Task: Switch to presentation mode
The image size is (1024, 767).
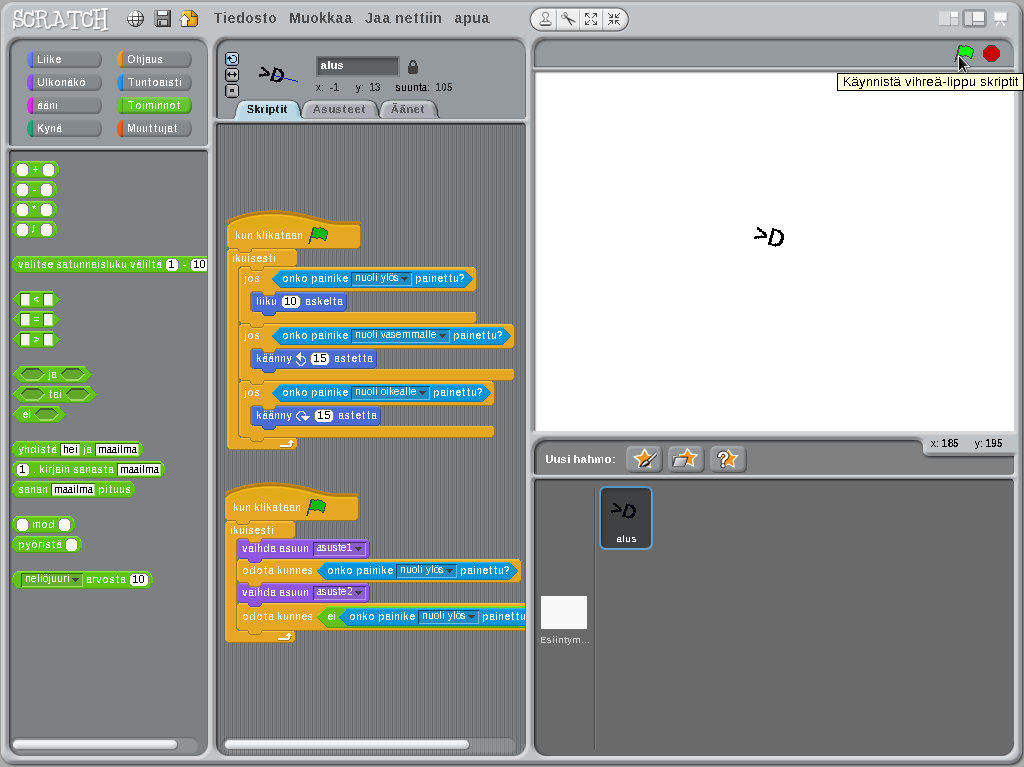Action: [x=1000, y=19]
